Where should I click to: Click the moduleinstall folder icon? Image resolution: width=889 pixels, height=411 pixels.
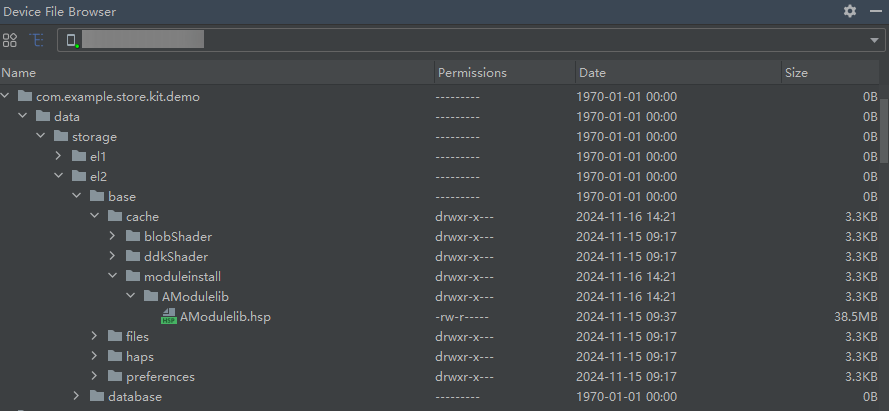[133, 277]
